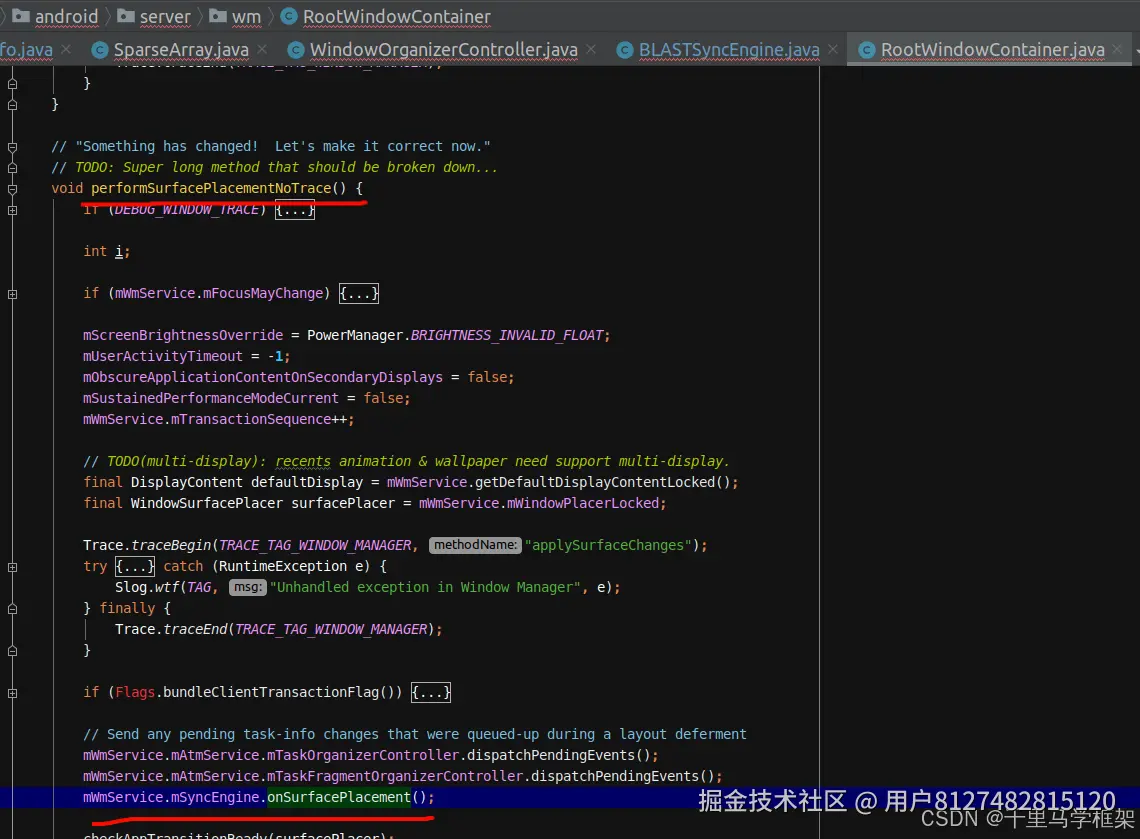This screenshot has height=839, width=1140.
Task: Collapse performSurfacePlacementNoTrace method in gutter
Action: (12, 188)
